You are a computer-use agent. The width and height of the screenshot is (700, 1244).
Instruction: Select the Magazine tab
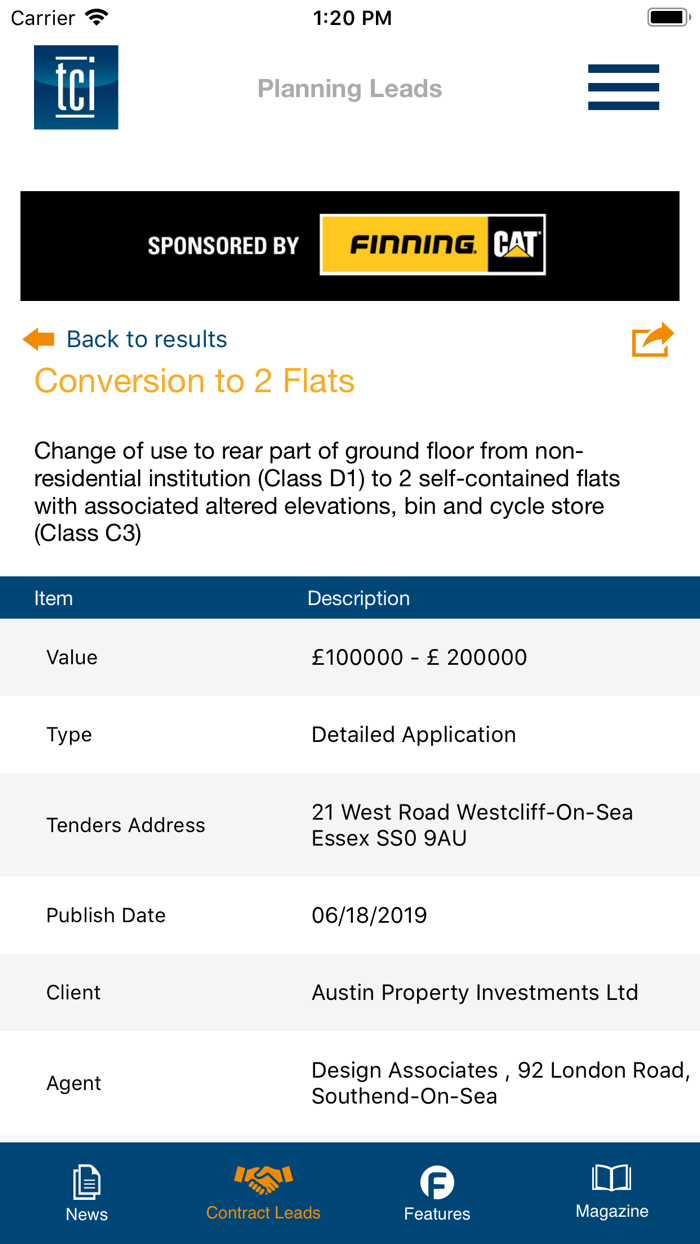pyautogui.click(x=612, y=1190)
